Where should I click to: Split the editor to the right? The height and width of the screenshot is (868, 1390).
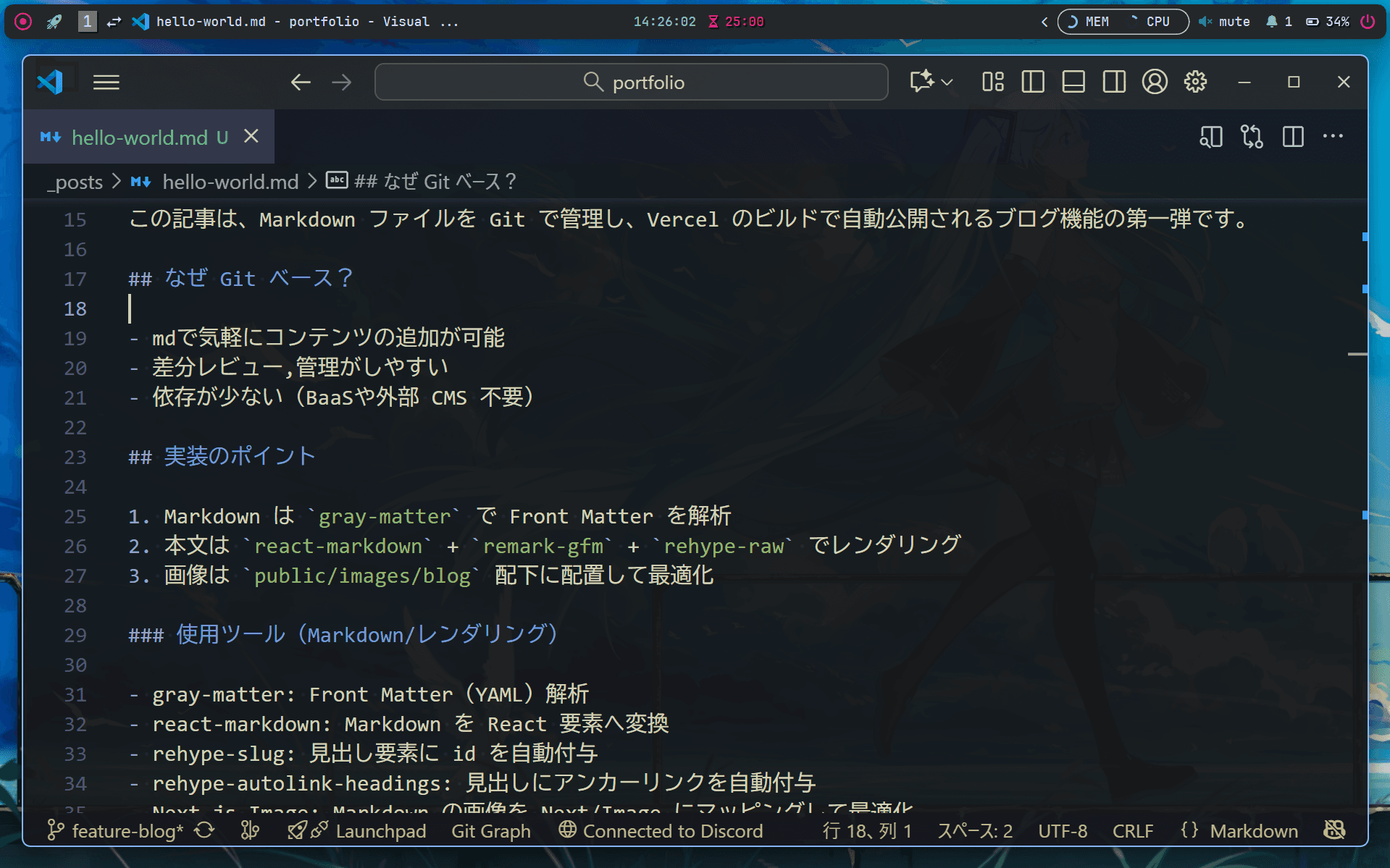pyautogui.click(x=1293, y=137)
